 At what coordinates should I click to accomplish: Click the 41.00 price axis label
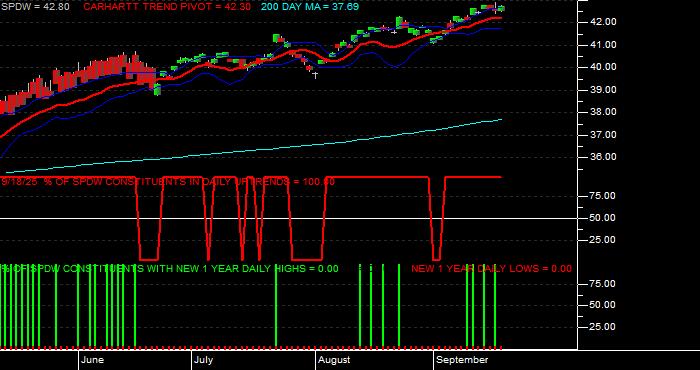coord(604,45)
